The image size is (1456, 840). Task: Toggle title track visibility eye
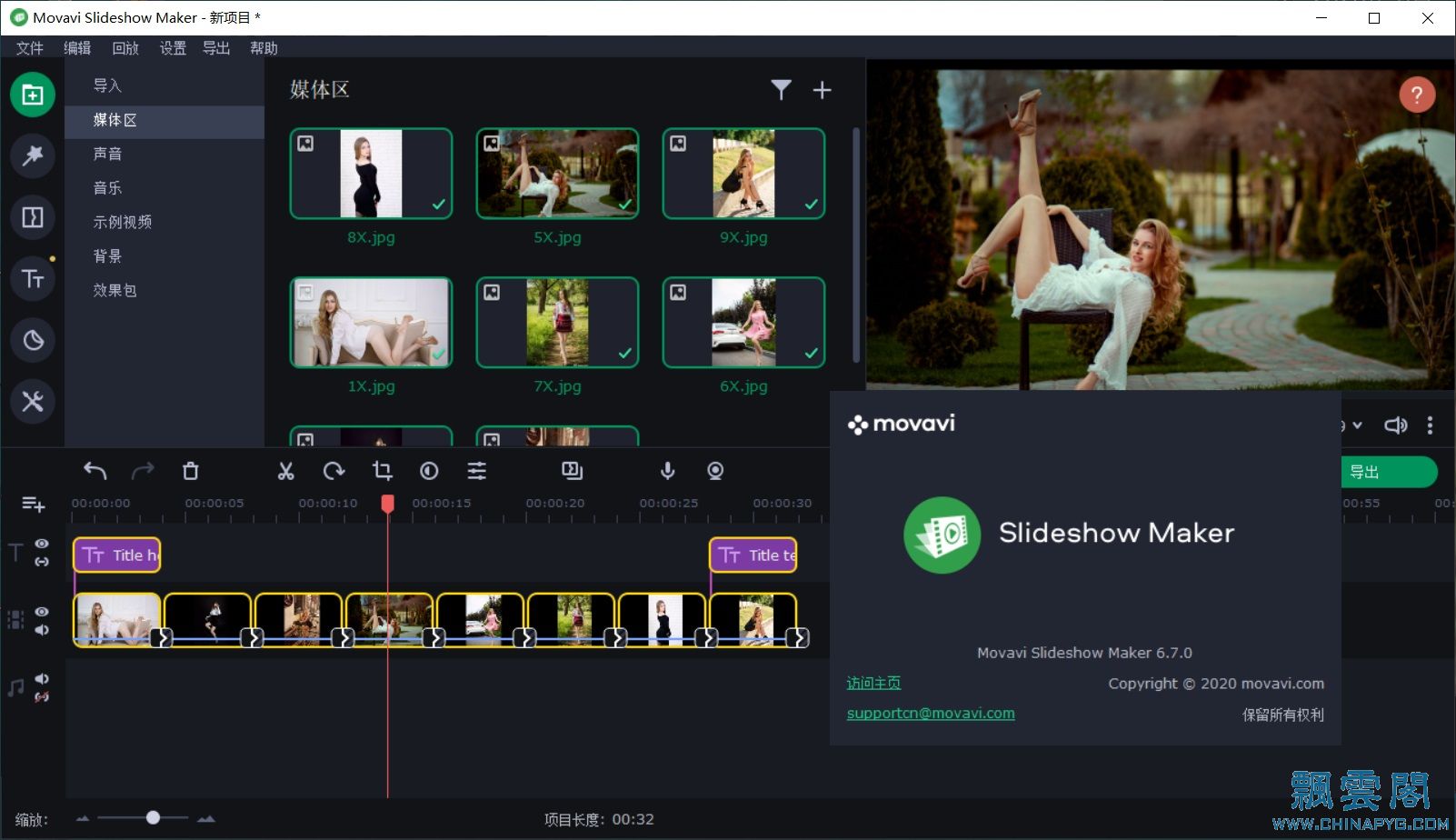42,544
